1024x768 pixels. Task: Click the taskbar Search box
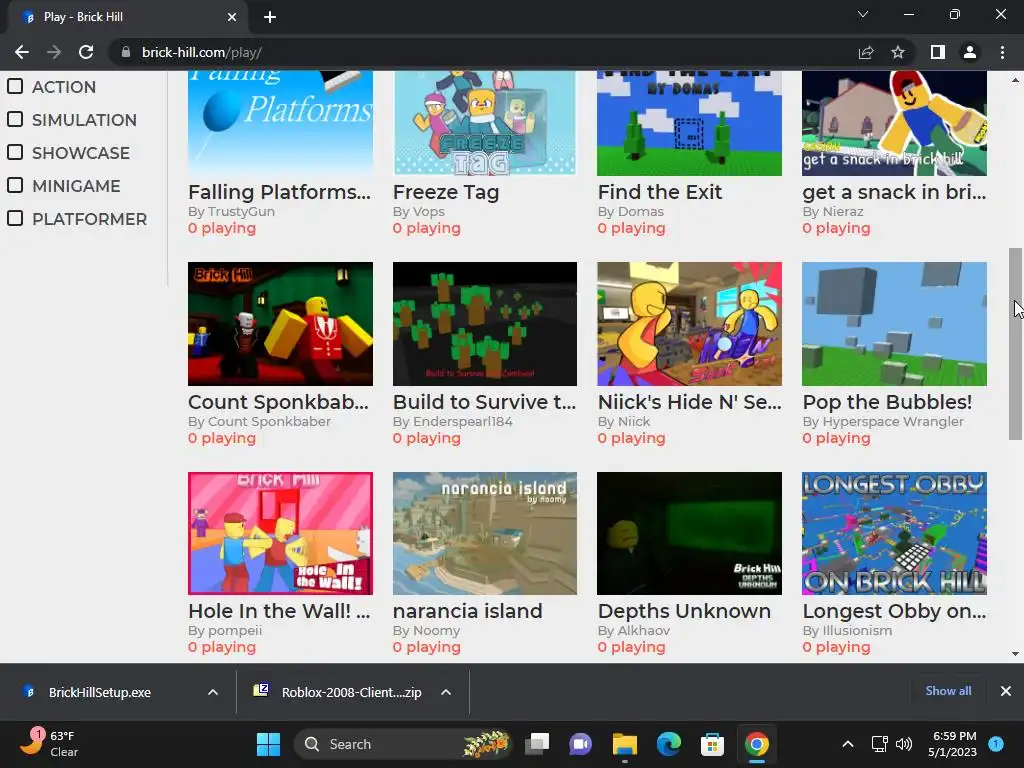coord(403,744)
